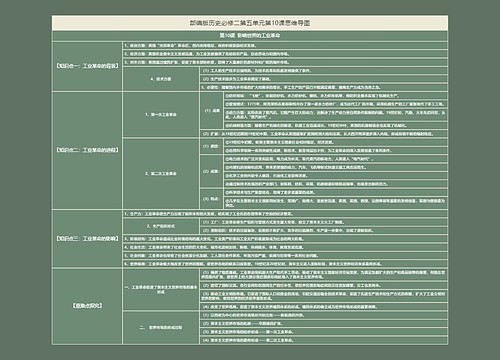The height and width of the screenshot is (360, 500).
Task: Click the (2) 成果 cell under 第二次工业革命
Action: tap(212, 171)
